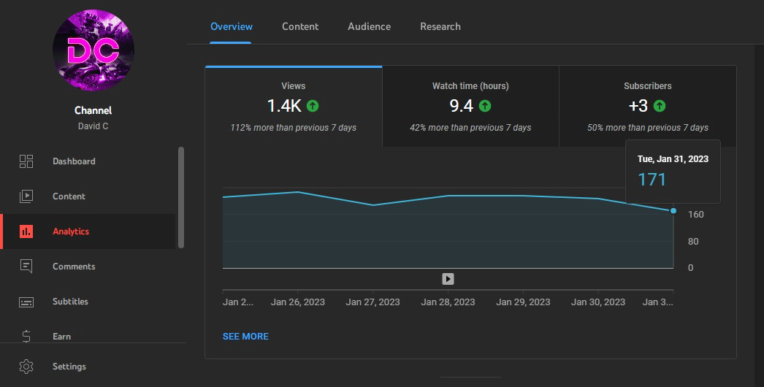Open Subtitles in the sidebar
Screen dimensions: 764x387
point(70,301)
